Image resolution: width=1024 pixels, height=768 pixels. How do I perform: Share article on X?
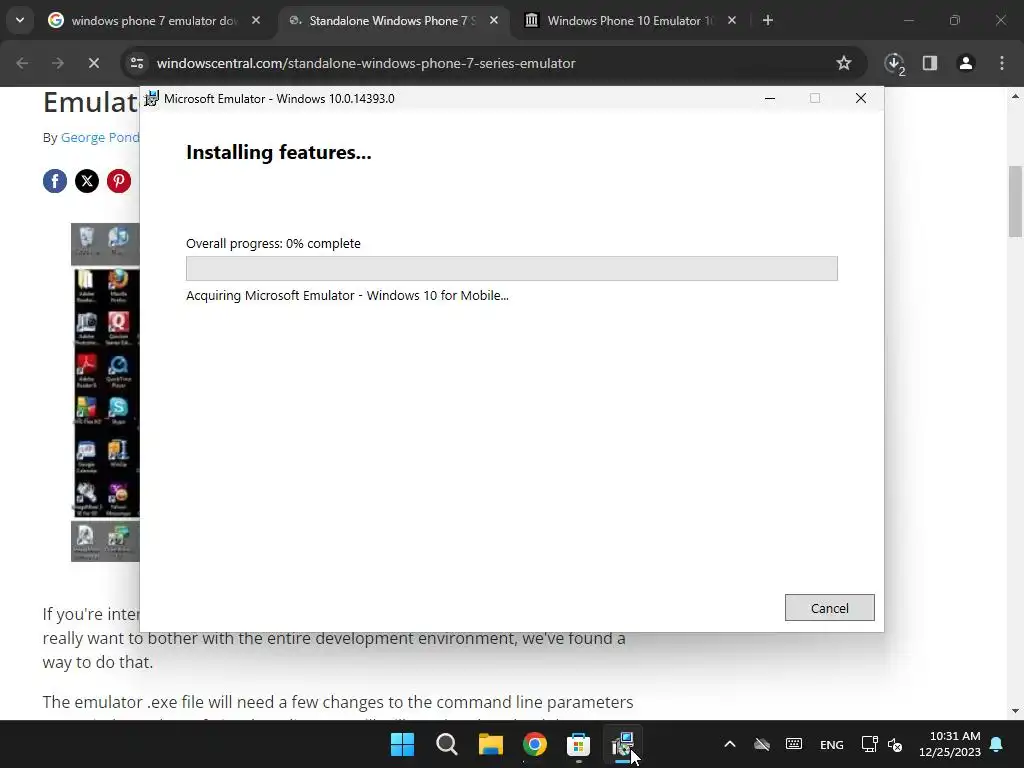(87, 181)
